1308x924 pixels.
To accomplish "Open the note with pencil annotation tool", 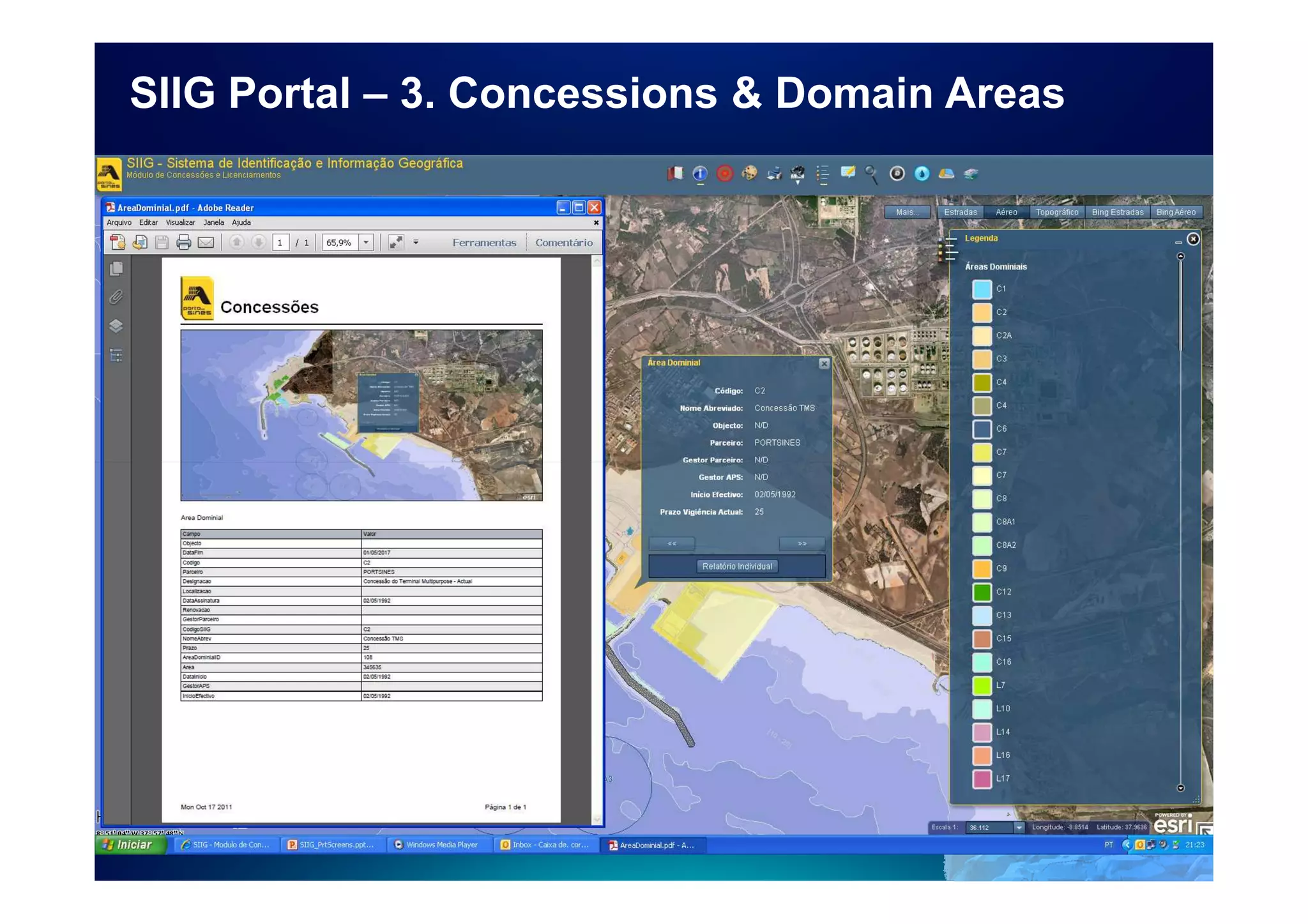I will pyautogui.click(x=848, y=173).
